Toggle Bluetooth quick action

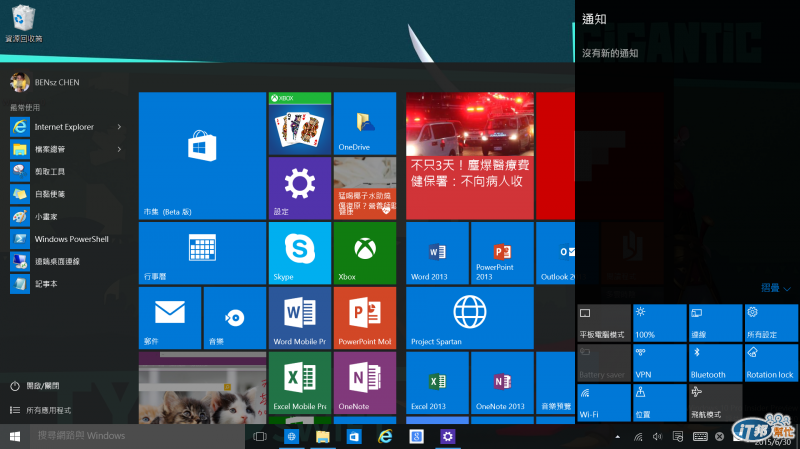point(715,363)
